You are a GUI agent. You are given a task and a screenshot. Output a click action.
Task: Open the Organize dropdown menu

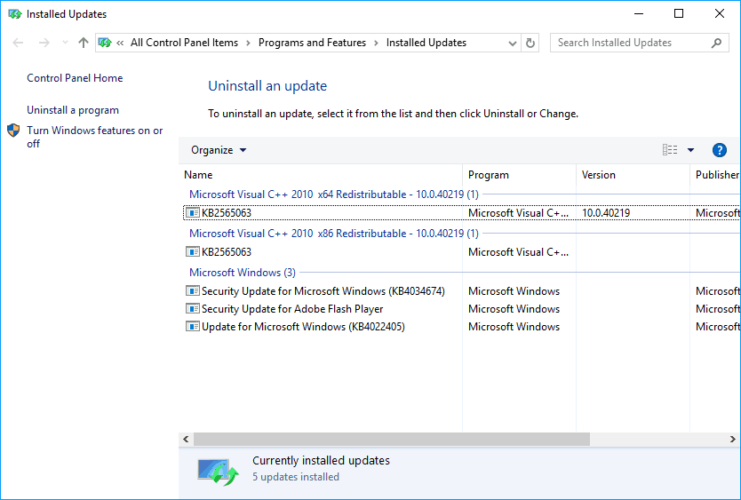tap(218, 150)
